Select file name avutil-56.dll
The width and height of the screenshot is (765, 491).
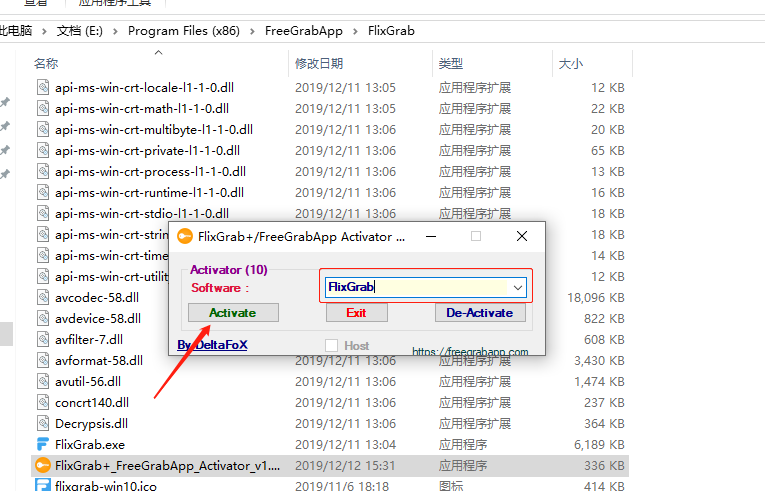coord(88,381)
